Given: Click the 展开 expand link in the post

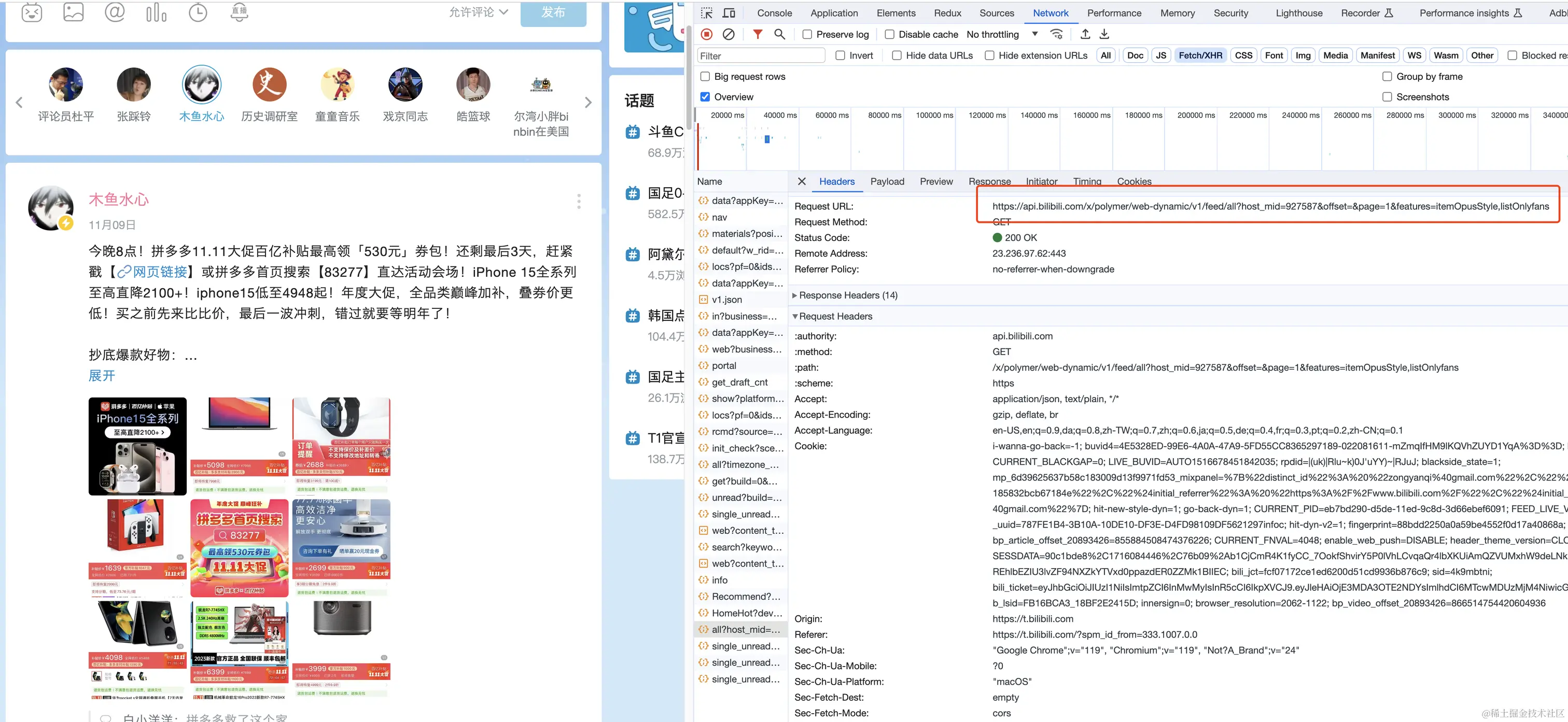Looking at the screenshot, I should [102, 375].
